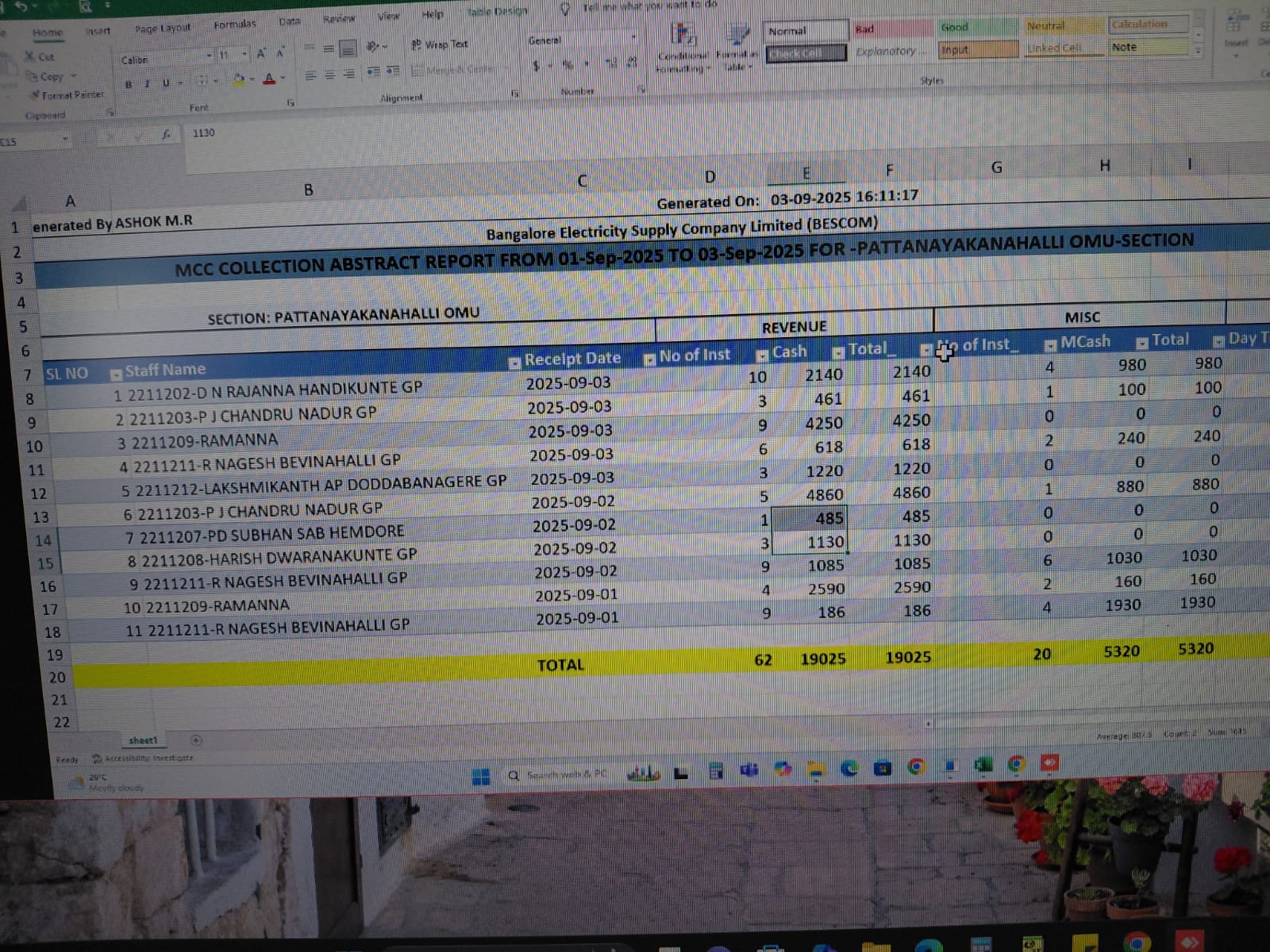Open the Copy options dropdown arrow
The image size is (1270, 952).
[x=73, y=76]
